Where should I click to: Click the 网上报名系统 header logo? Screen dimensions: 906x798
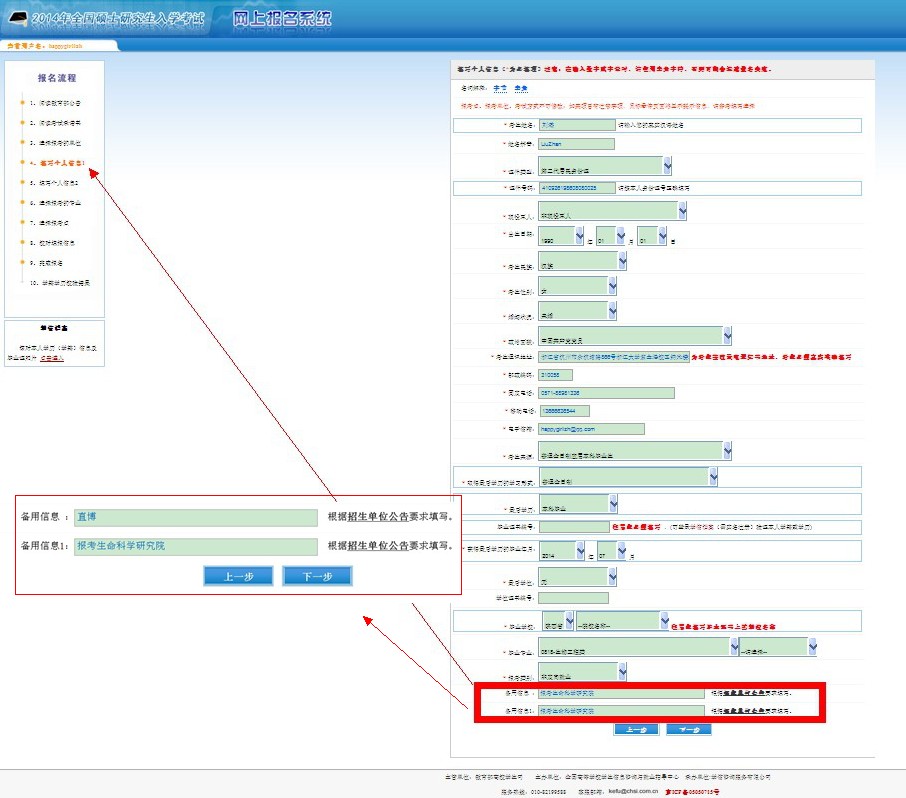tap(283, 19)
